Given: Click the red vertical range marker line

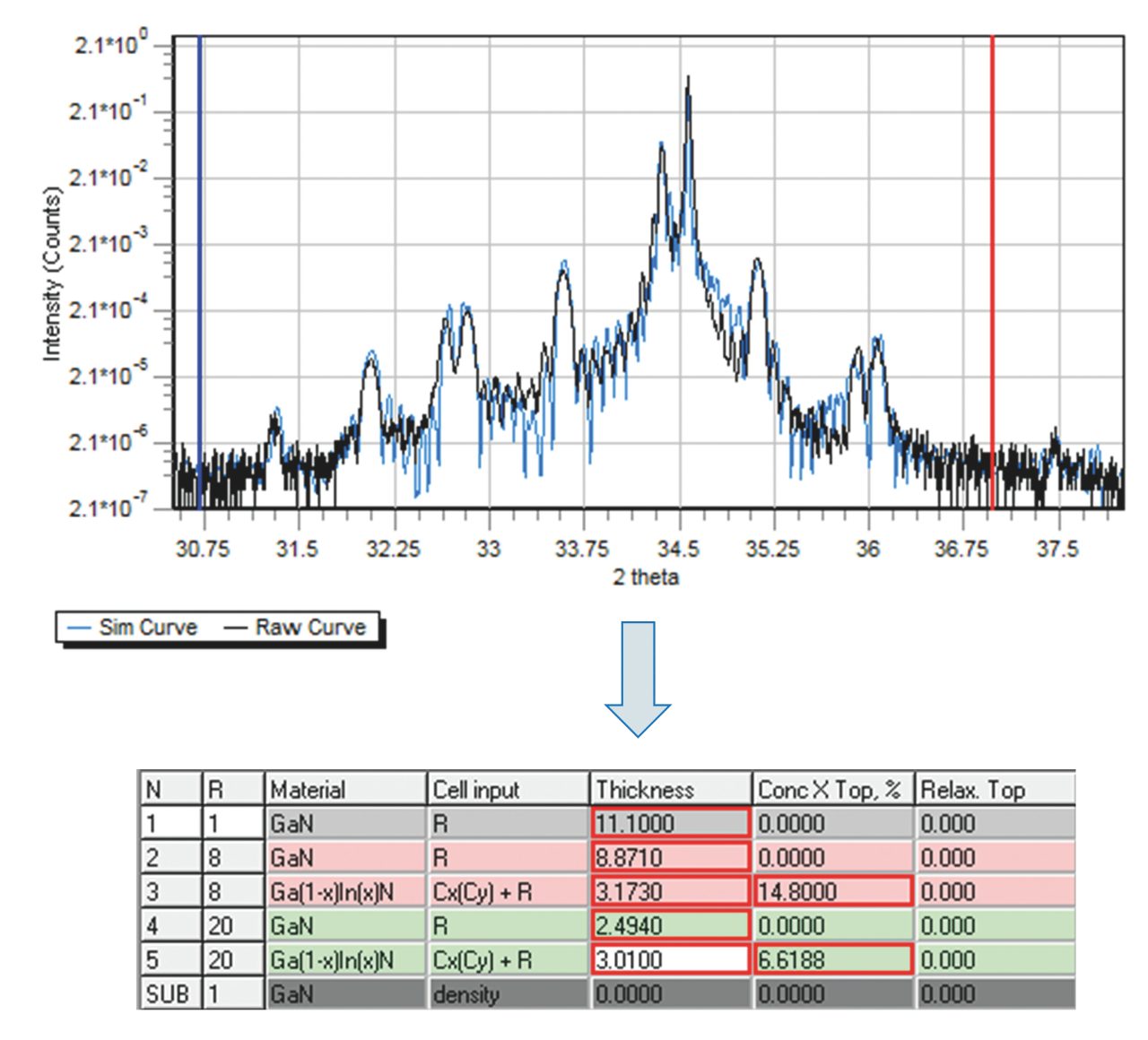Looking at the screenshot, I should tap(992, 269).
